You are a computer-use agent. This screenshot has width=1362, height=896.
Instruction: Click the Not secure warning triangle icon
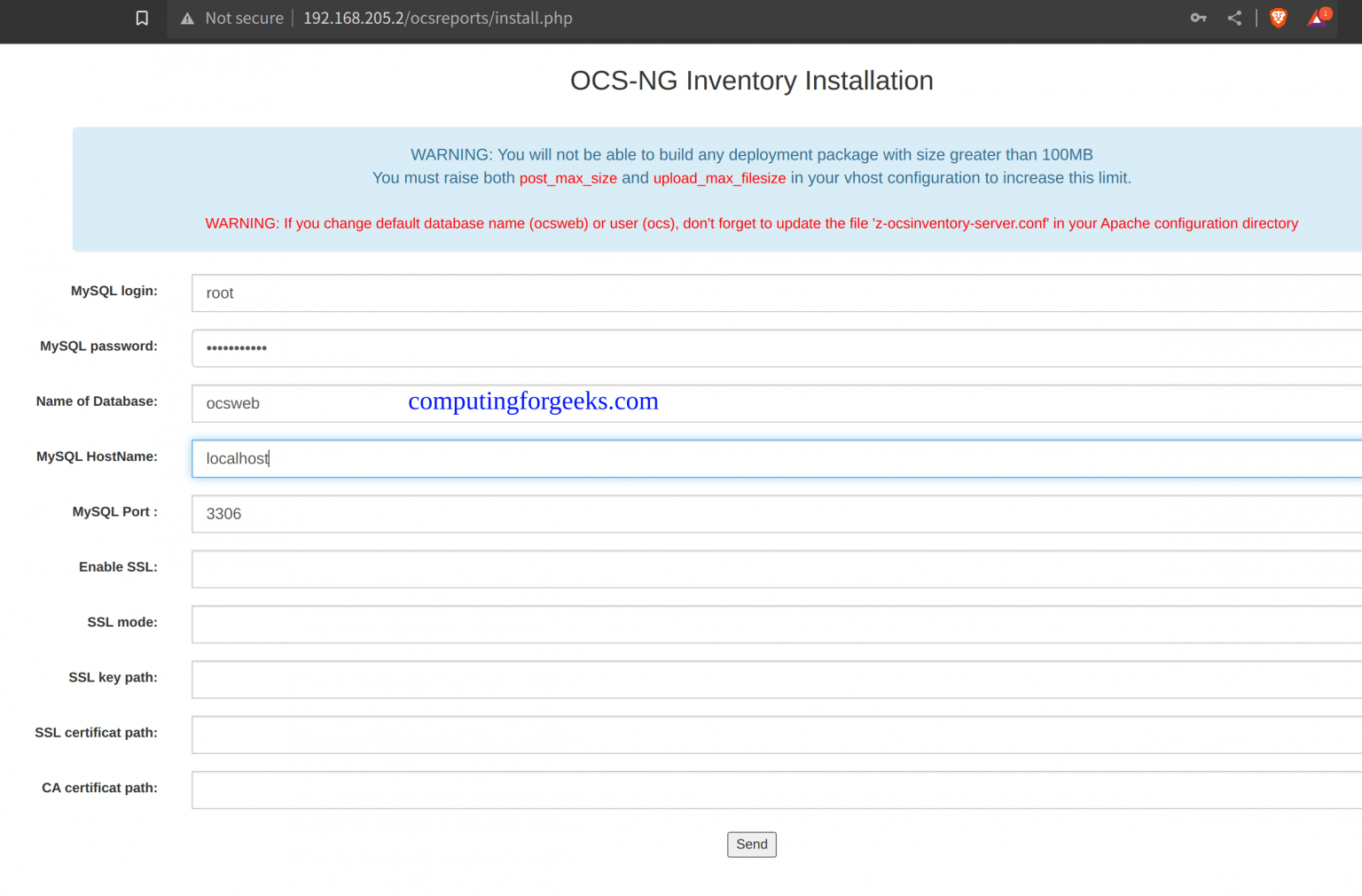[x=187, y=18]
